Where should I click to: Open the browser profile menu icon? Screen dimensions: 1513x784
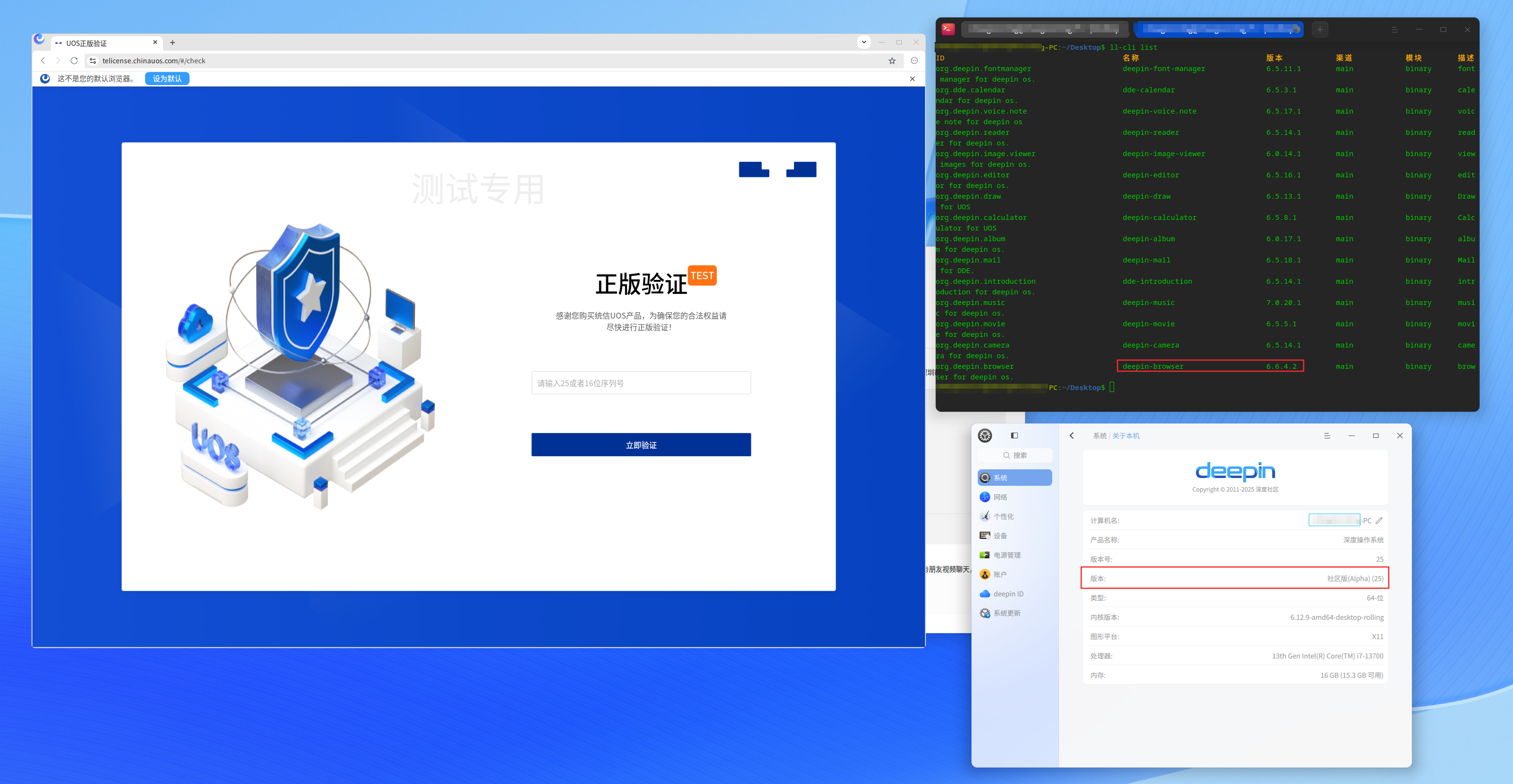click(x=914, y=60)
